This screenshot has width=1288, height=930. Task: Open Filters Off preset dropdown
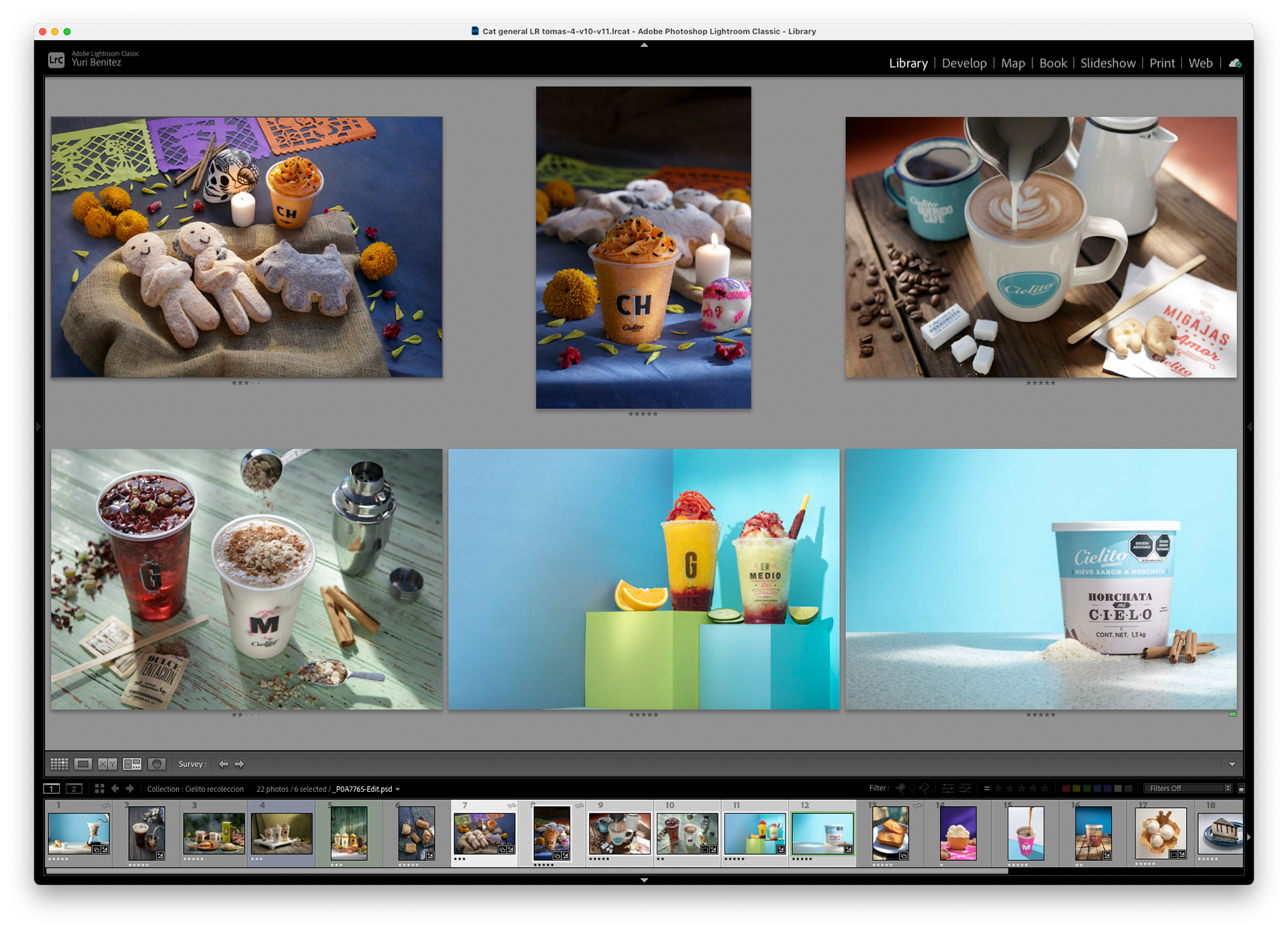pos(1188,789)
